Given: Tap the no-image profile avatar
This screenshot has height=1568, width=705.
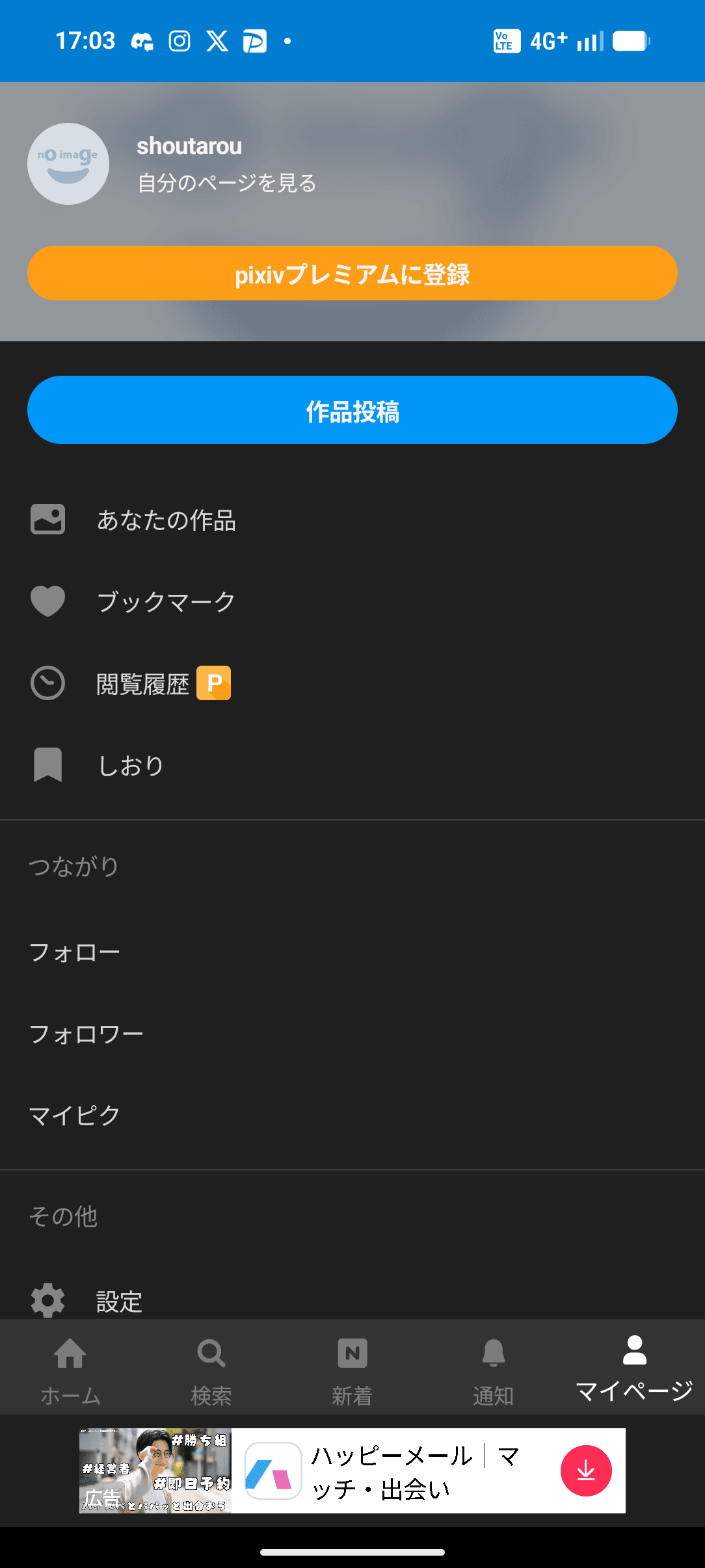Looking at the screenshot, I should [x=68, y=164].
